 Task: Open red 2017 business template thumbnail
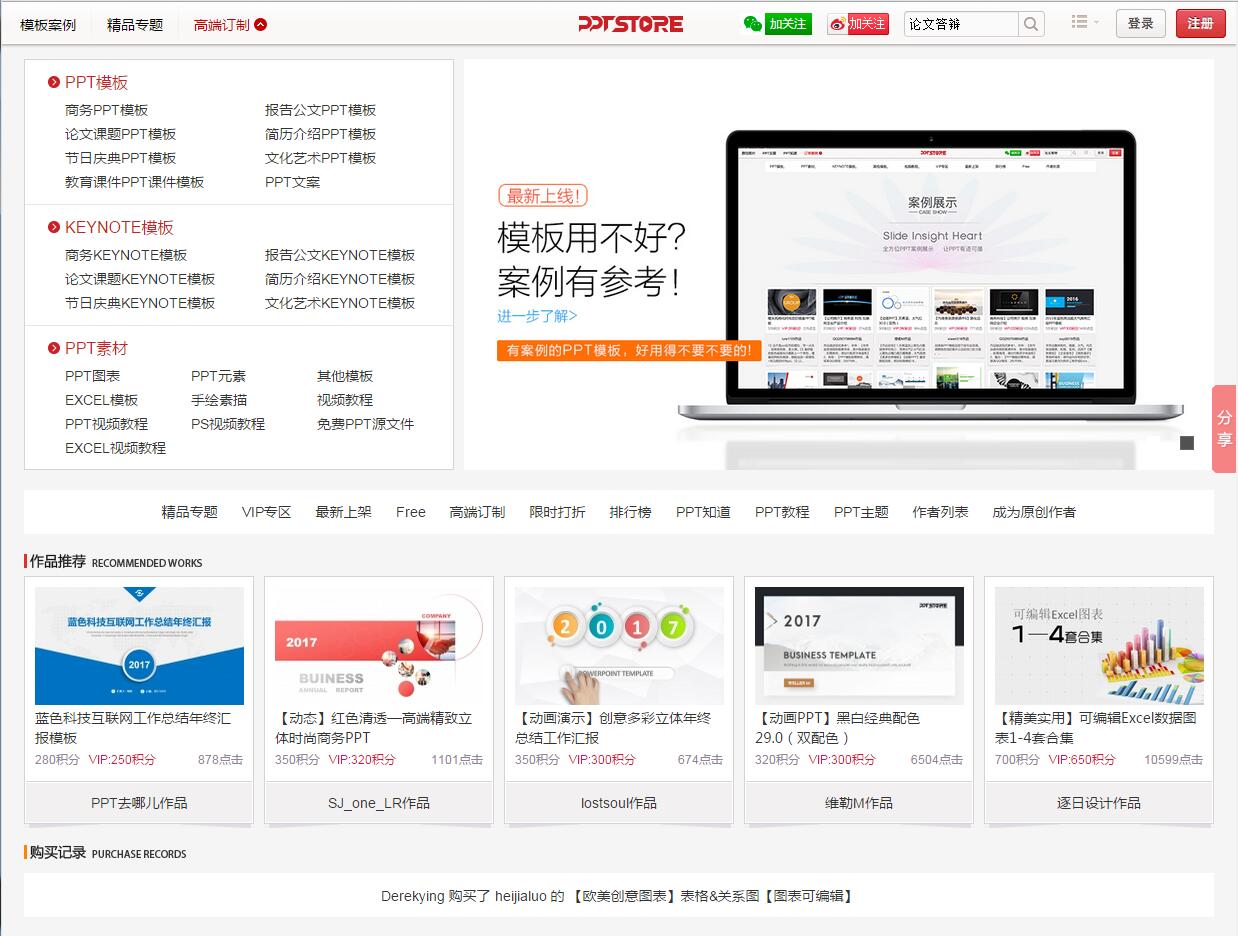click(x=379, y=646)
